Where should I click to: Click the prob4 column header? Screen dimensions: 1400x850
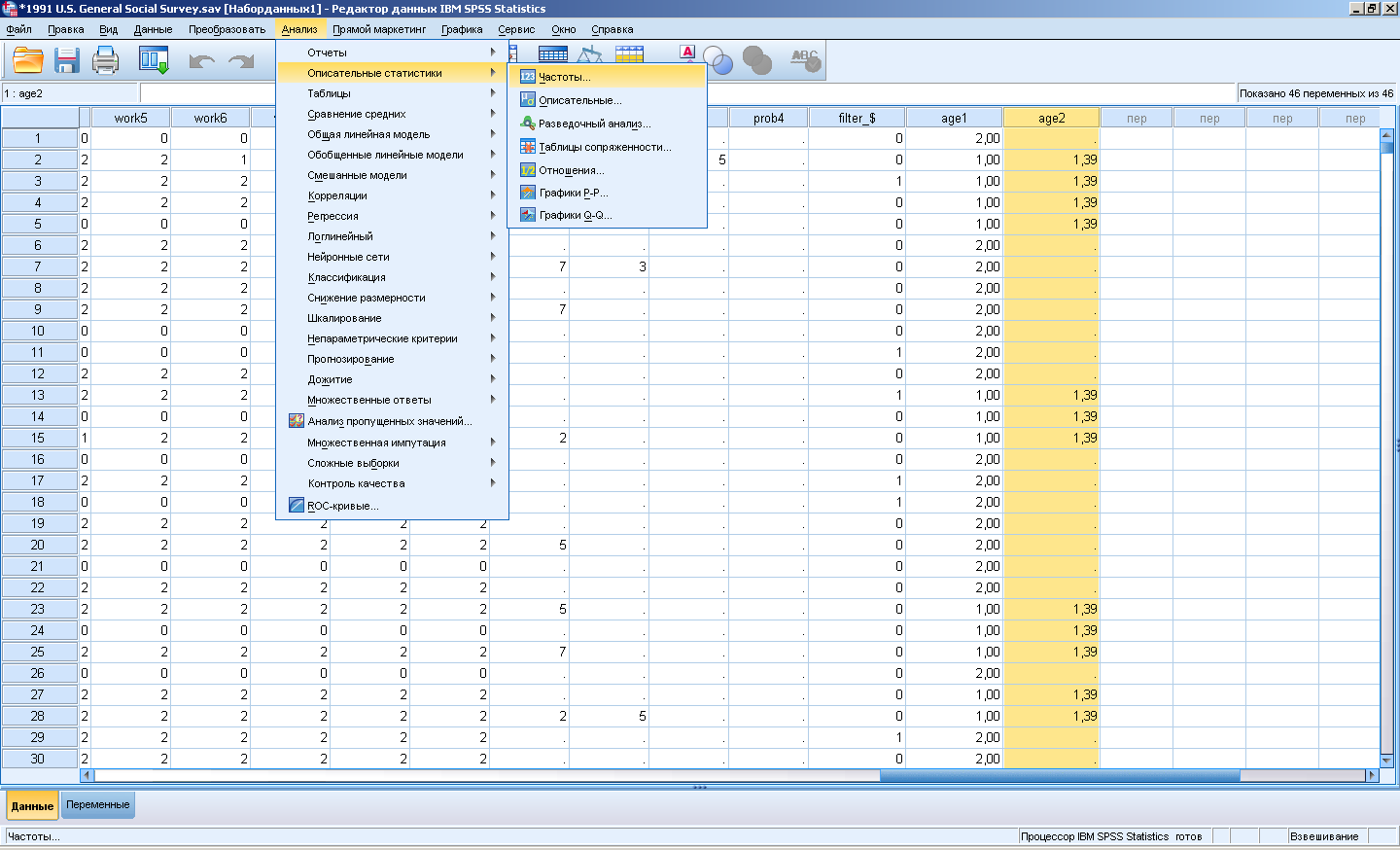pos(768,118)
